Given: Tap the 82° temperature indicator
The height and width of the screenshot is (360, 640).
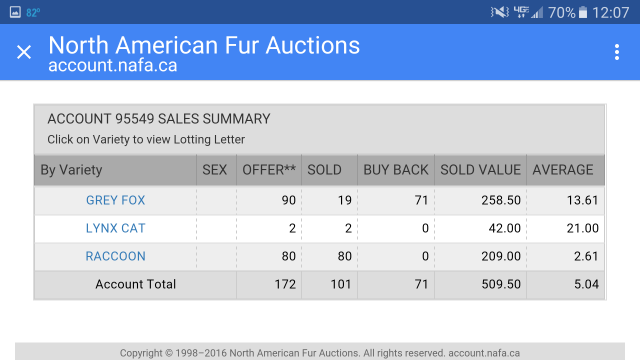Looking at the screenshot, I should [x=33, y=13].
